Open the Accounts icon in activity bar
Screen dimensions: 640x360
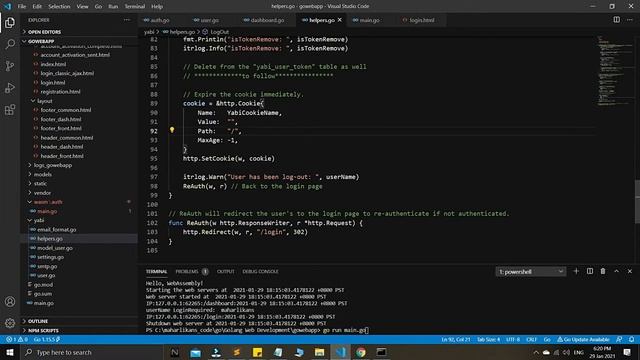pos(10,302)
